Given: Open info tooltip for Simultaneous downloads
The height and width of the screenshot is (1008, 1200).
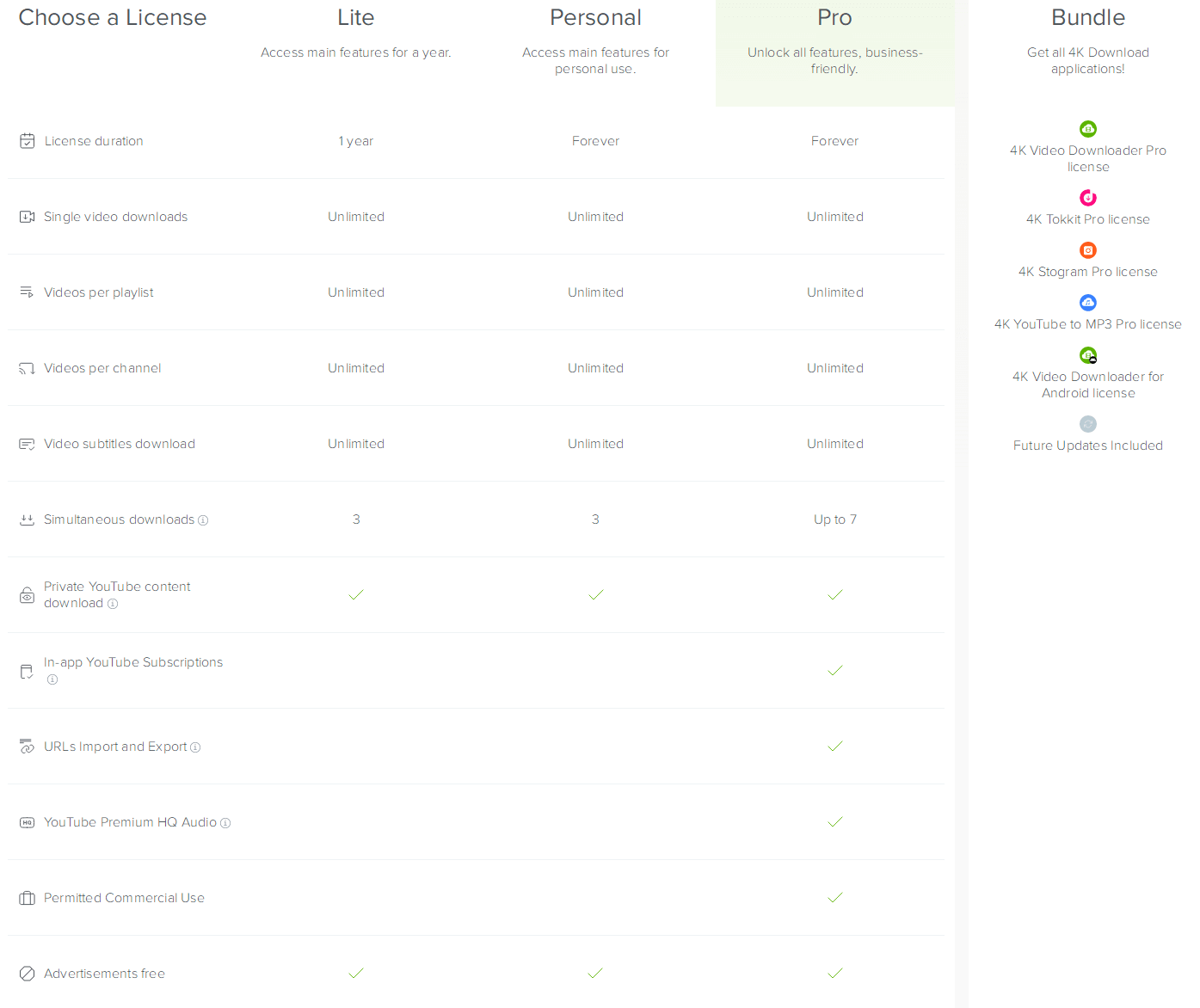Looking at the screenshot, I should pyautogui.click(x=203, y=520).
